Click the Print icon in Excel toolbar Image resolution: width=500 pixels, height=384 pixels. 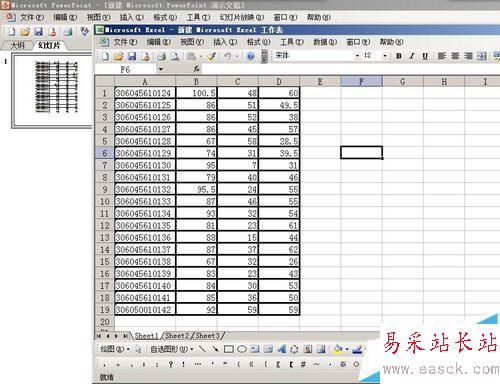[162, 56]
